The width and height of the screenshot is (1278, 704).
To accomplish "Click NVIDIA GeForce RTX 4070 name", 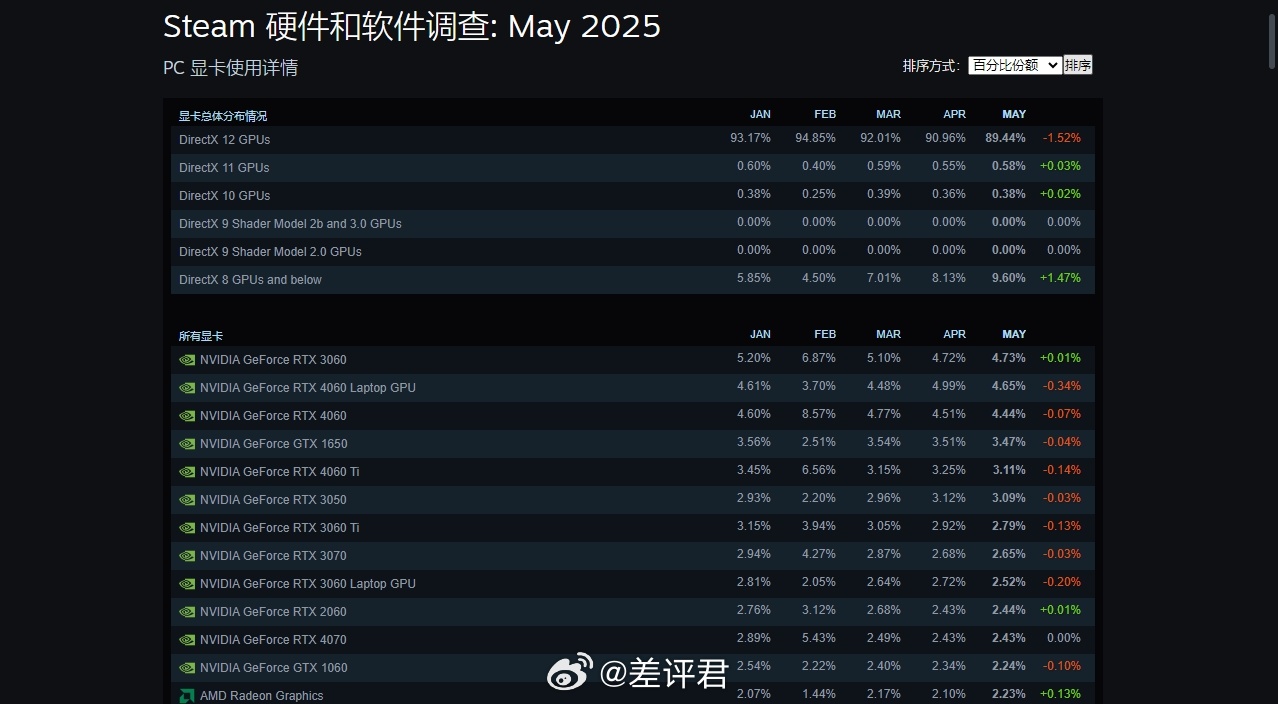I will (x=273, y=640).
